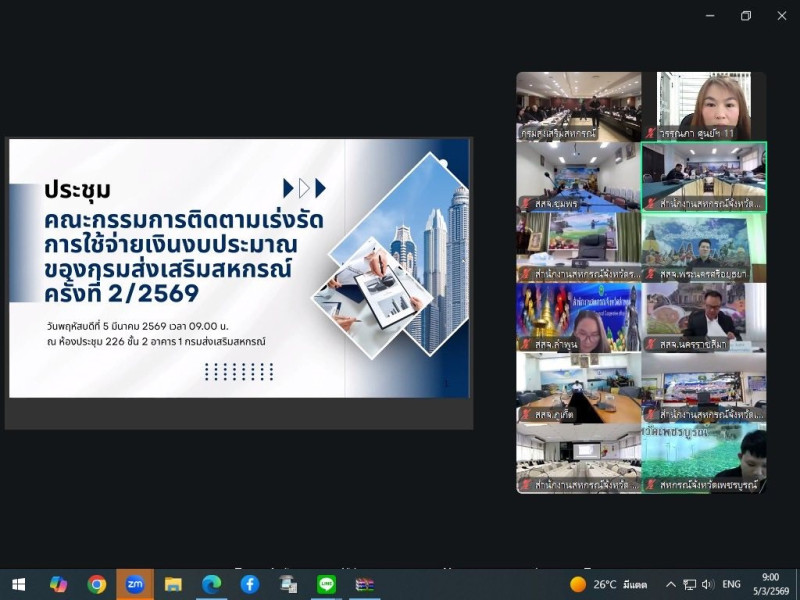Viewport: 800px width, 600px height.
Task: Expand the hidden system tray icons
Action: (671, 584)
